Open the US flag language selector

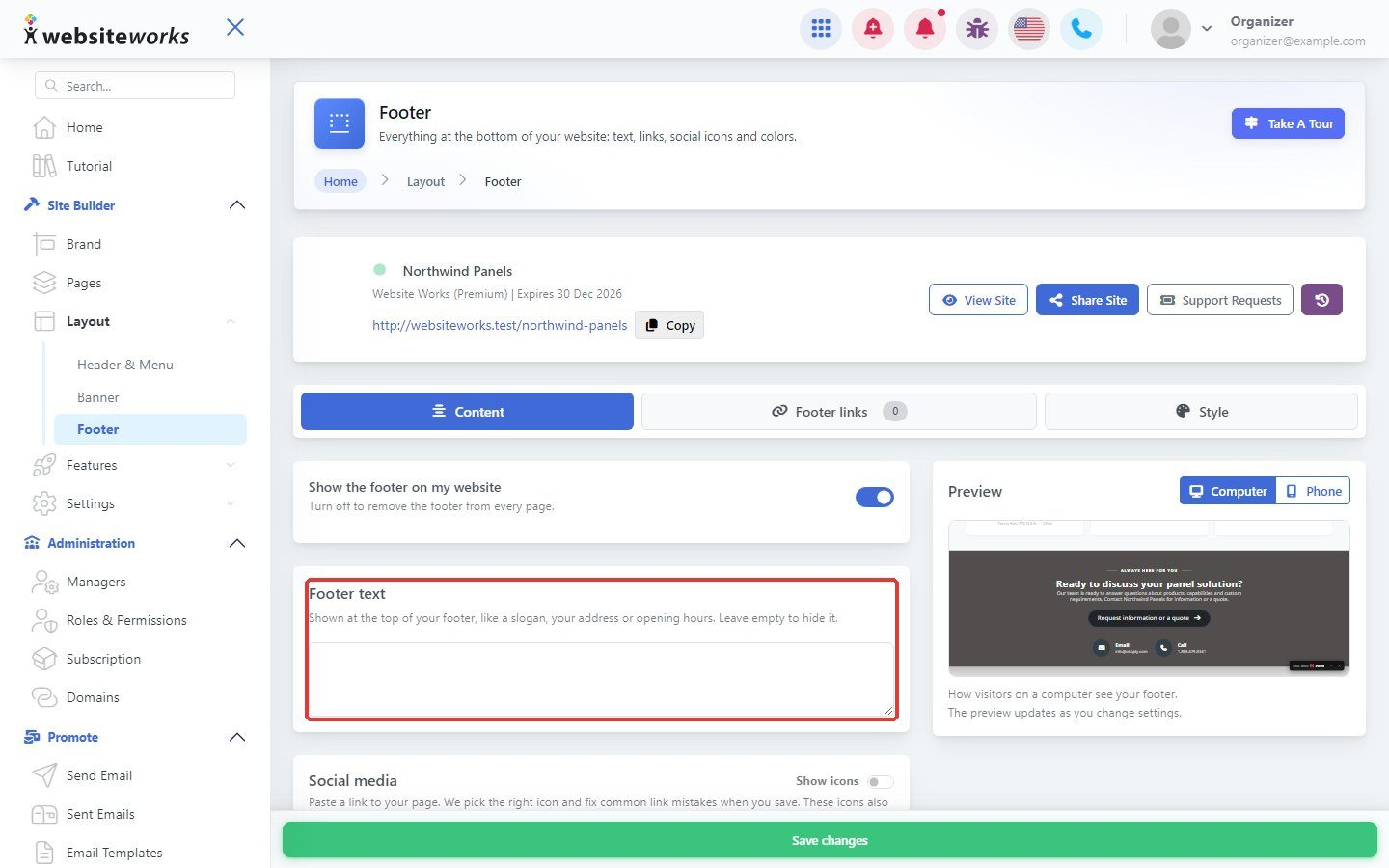point(1029,29)
